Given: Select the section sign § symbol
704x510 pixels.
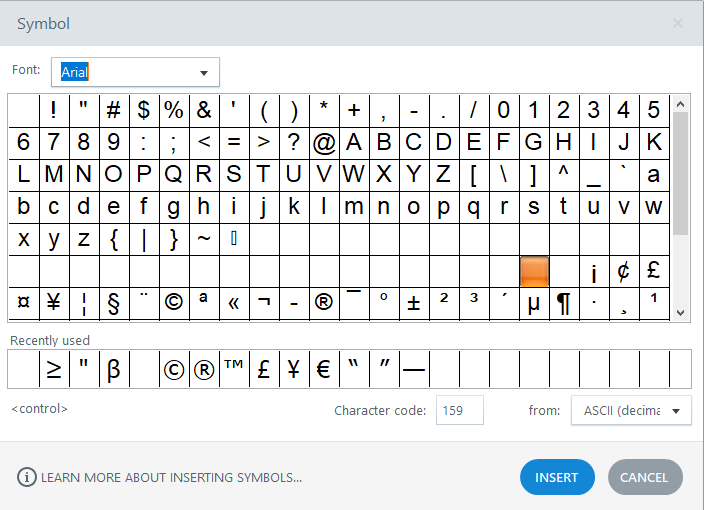Looking at the screenshot, I should coord(114,303).
